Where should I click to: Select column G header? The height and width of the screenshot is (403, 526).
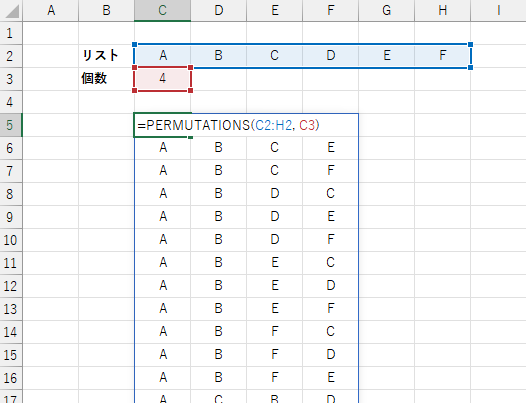387,10
